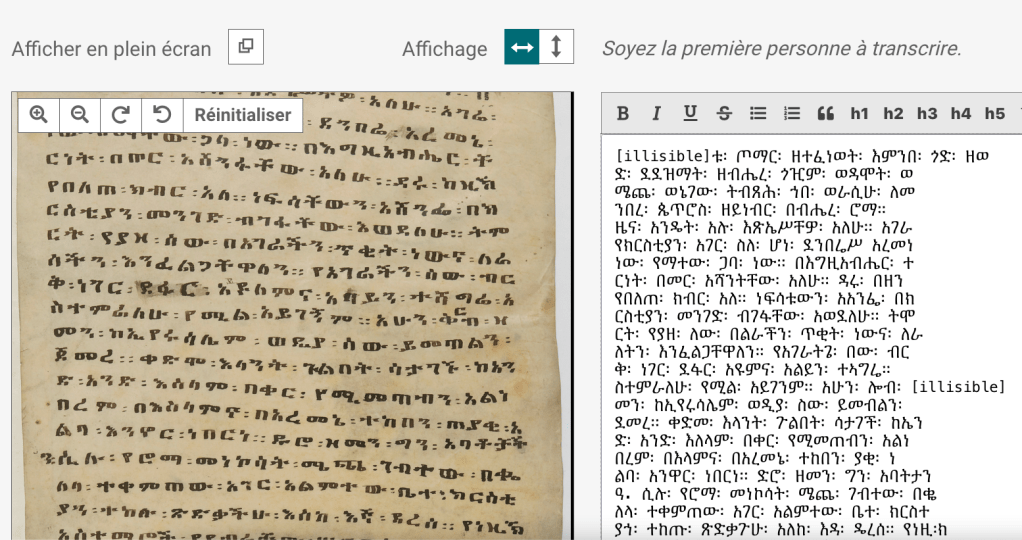Apply italic formatting in the editor
The height and width of the screenshot is (540, 1022).
[x=656, y=113]
